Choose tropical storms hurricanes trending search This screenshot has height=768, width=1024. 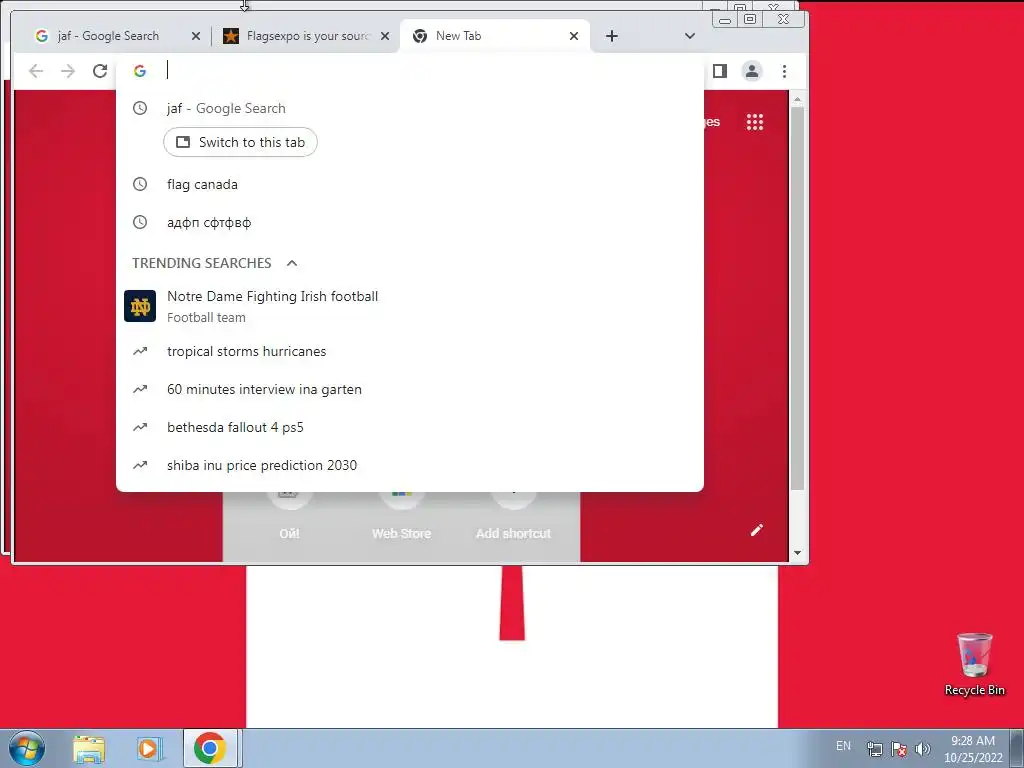(409, 351)
